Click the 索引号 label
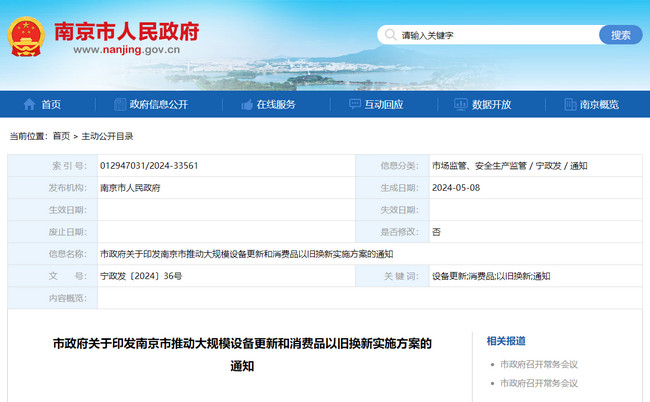The width and height of the screenshot is (650, 402). pyautogui.click(x=69, y=166)
